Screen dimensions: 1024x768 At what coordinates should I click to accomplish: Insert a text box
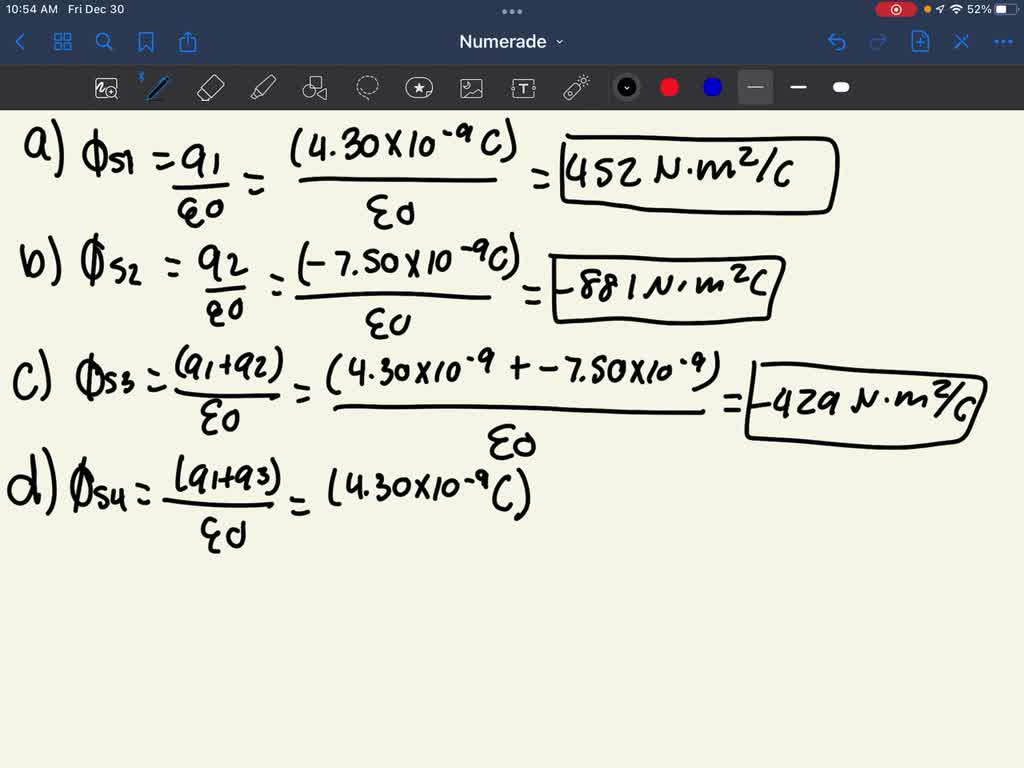pos(523,87)
